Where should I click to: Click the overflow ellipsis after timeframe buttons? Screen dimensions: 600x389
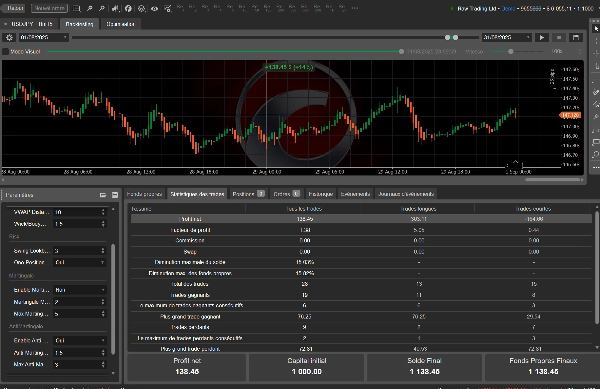point(355,8)
